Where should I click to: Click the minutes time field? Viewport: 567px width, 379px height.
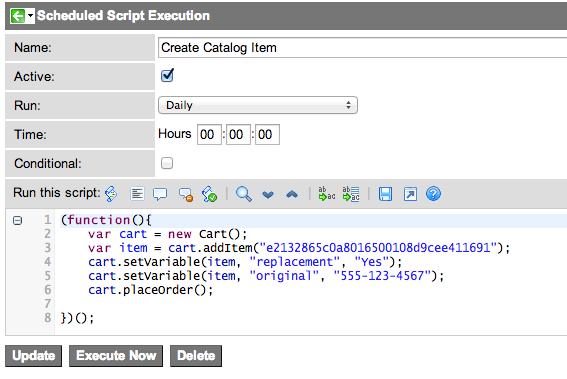coord(238,135)
